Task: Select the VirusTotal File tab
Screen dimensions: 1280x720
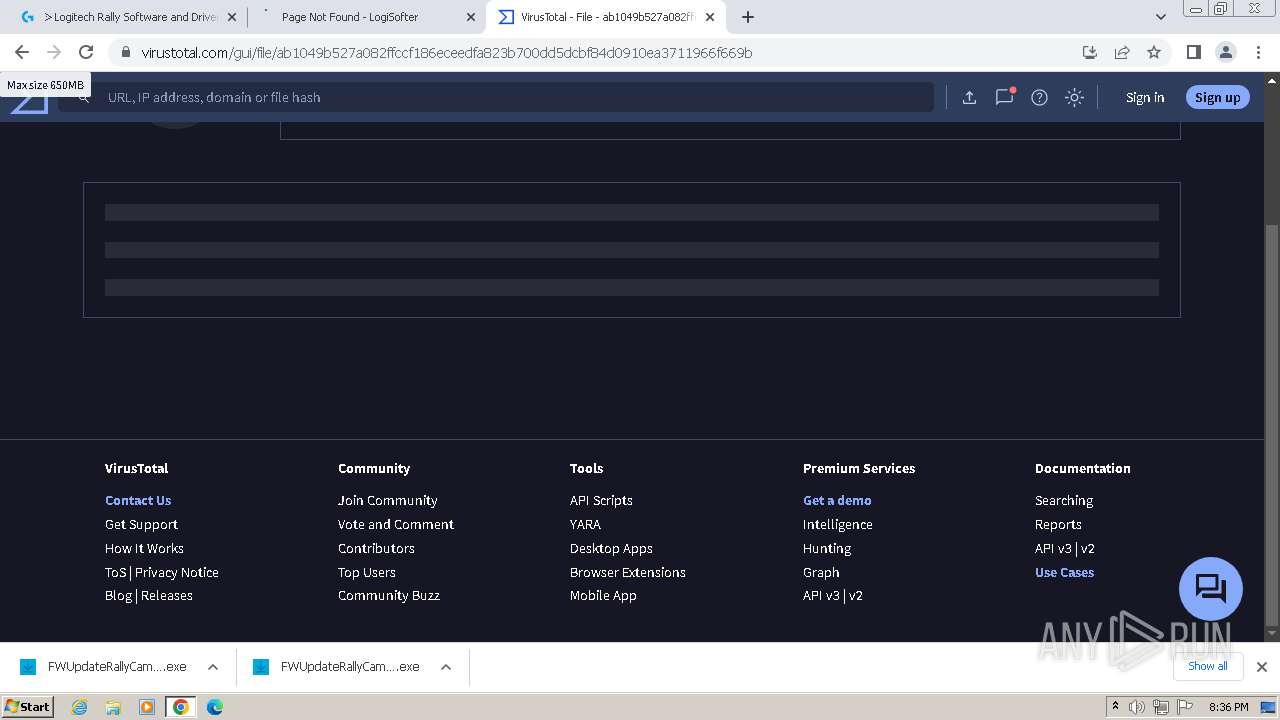Action: coord(606,17)
